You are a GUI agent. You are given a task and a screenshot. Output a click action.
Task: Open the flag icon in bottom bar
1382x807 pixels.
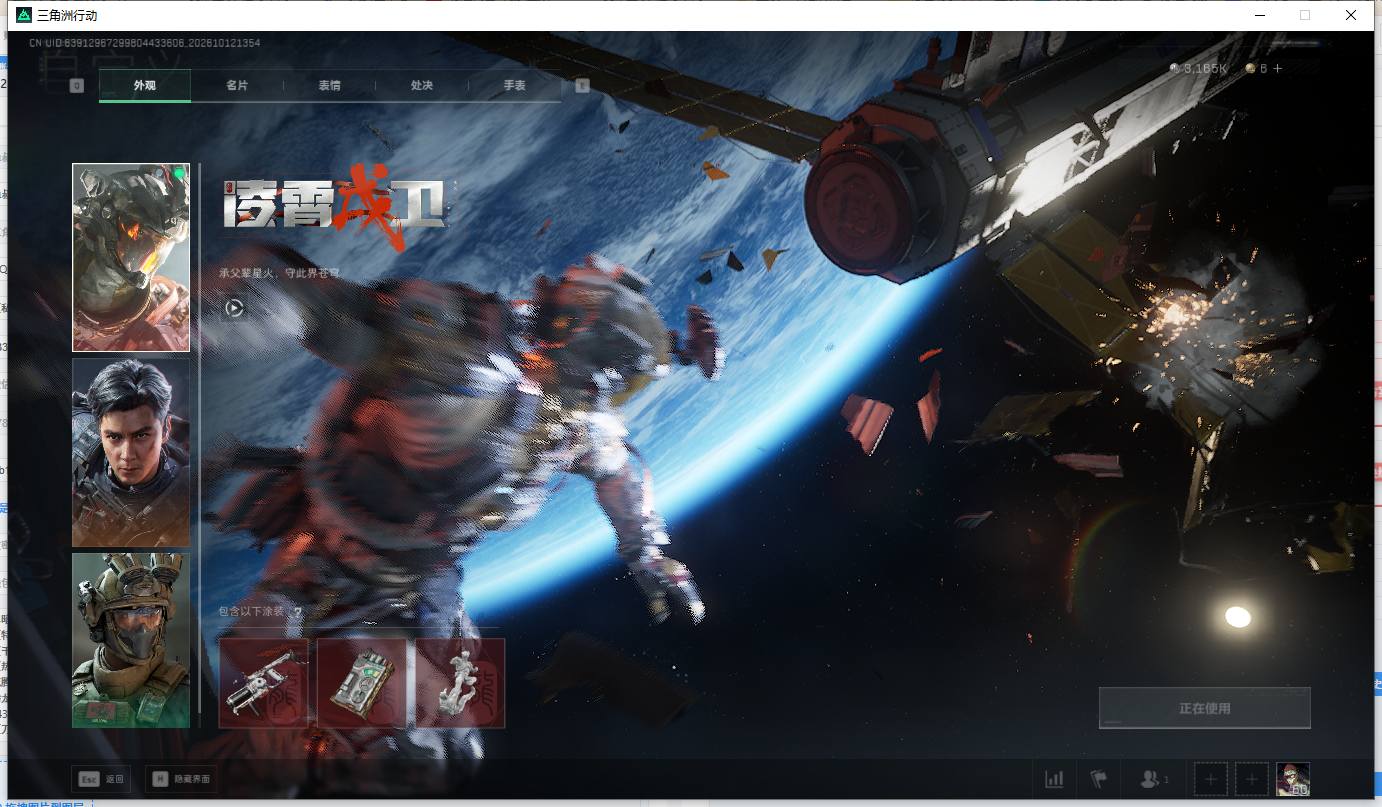tap(1099, 779)
